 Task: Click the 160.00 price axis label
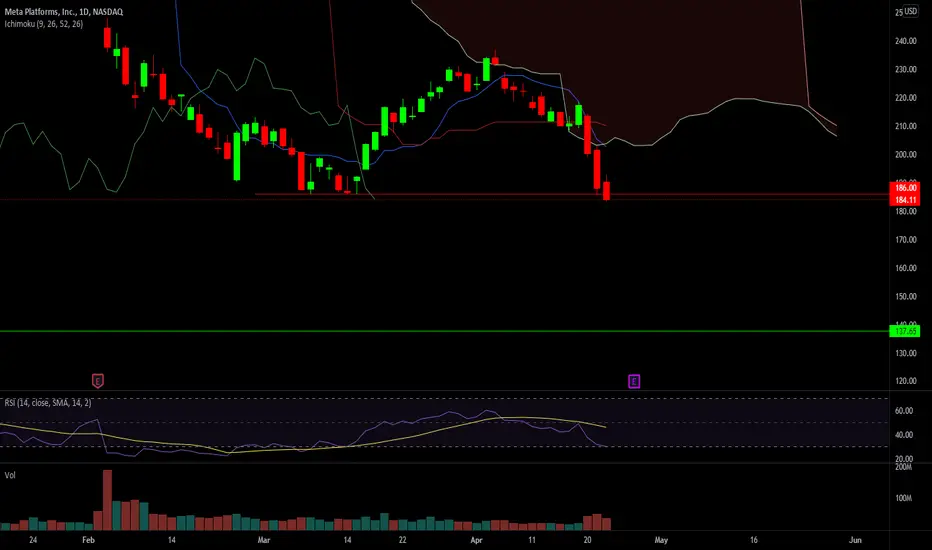[905, 268]
